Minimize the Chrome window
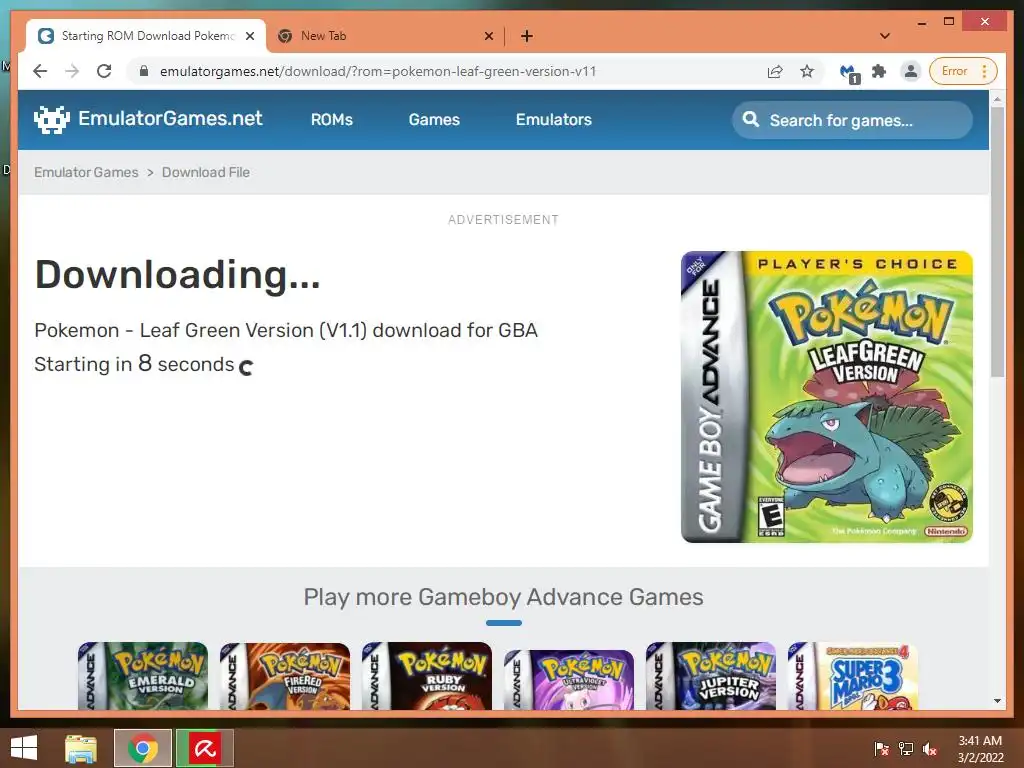Screen dimensions: 1024x768 coord(921,22)
